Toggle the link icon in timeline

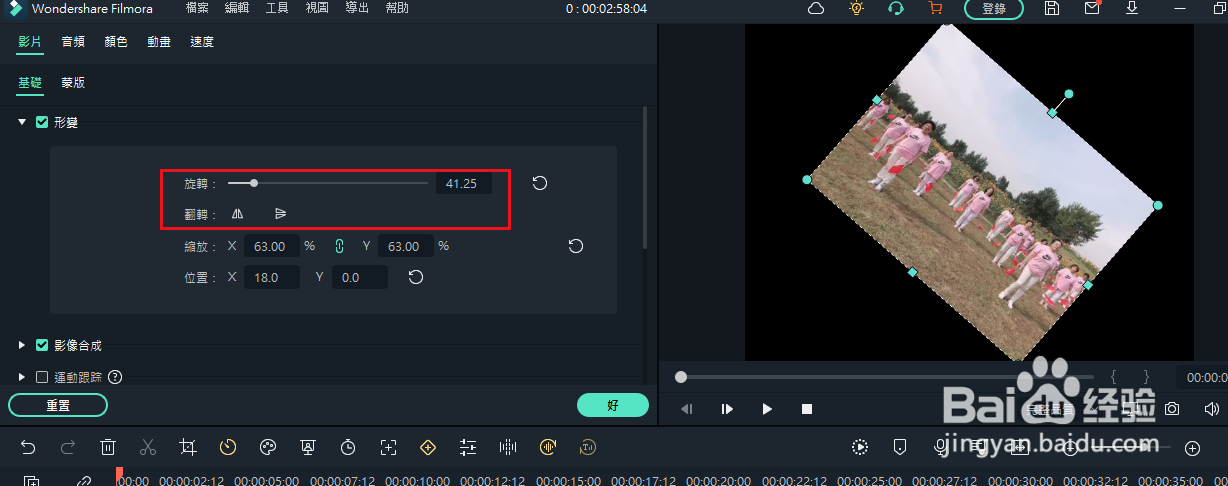point(85,481)
